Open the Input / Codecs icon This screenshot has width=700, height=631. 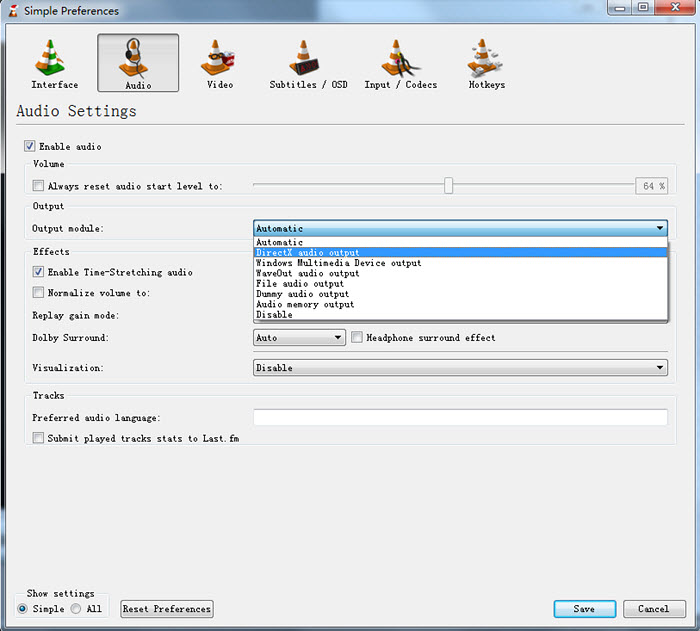pos(400,58)
